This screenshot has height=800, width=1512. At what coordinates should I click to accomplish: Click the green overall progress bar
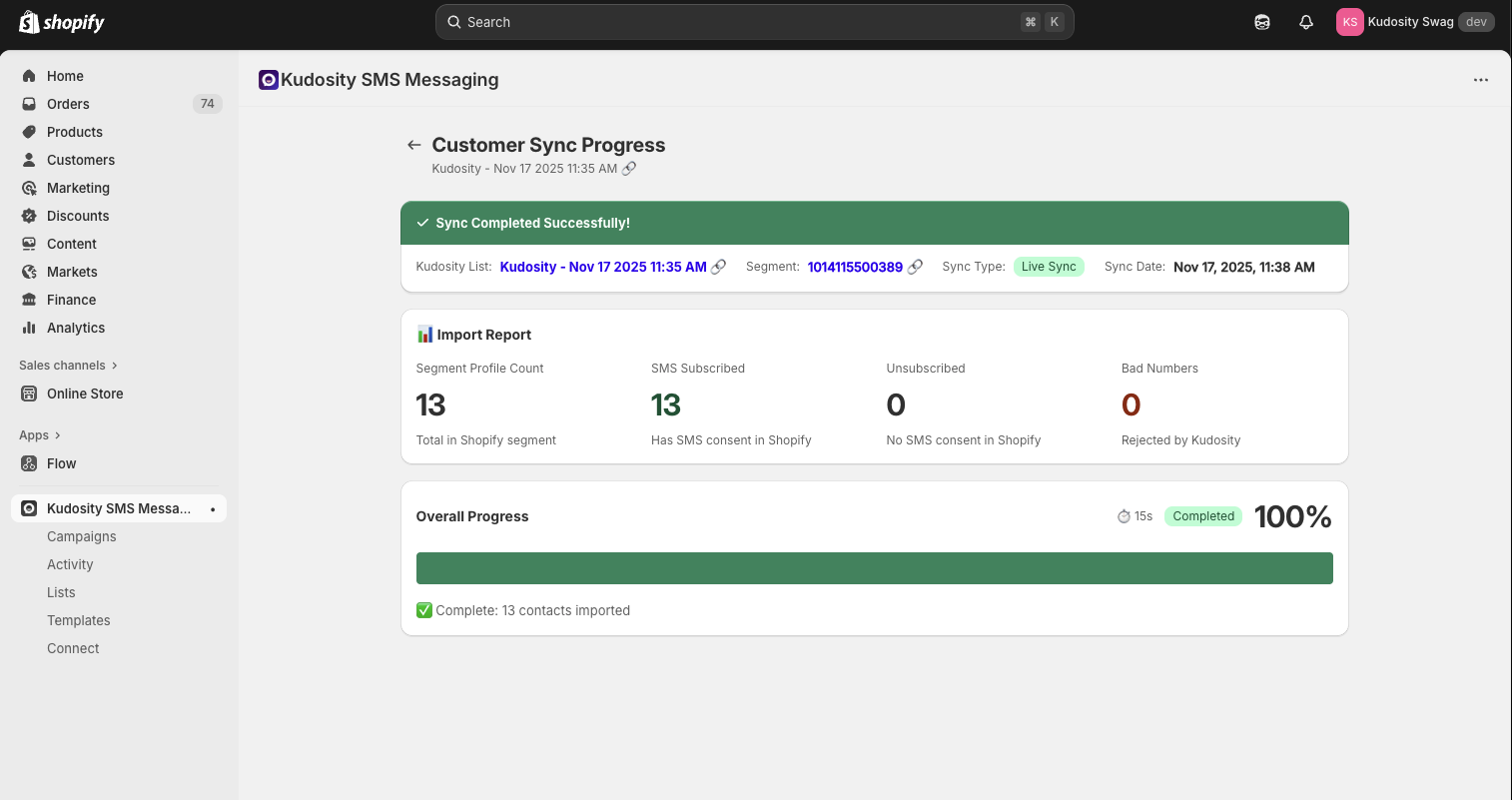(x=874, y=568)
